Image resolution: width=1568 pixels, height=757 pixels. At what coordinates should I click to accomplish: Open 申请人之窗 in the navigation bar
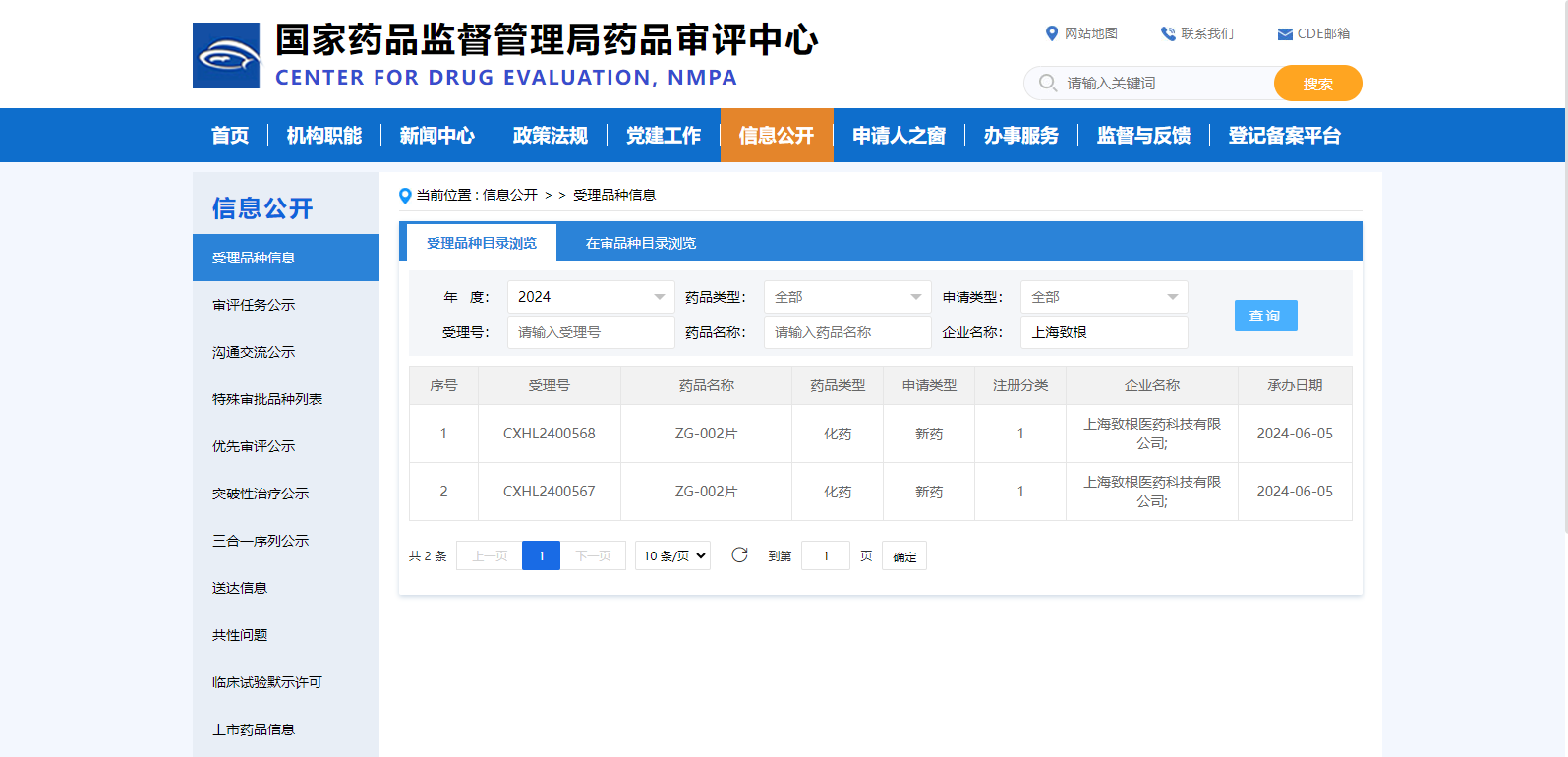pyautogui.click(x=899, y=136)
